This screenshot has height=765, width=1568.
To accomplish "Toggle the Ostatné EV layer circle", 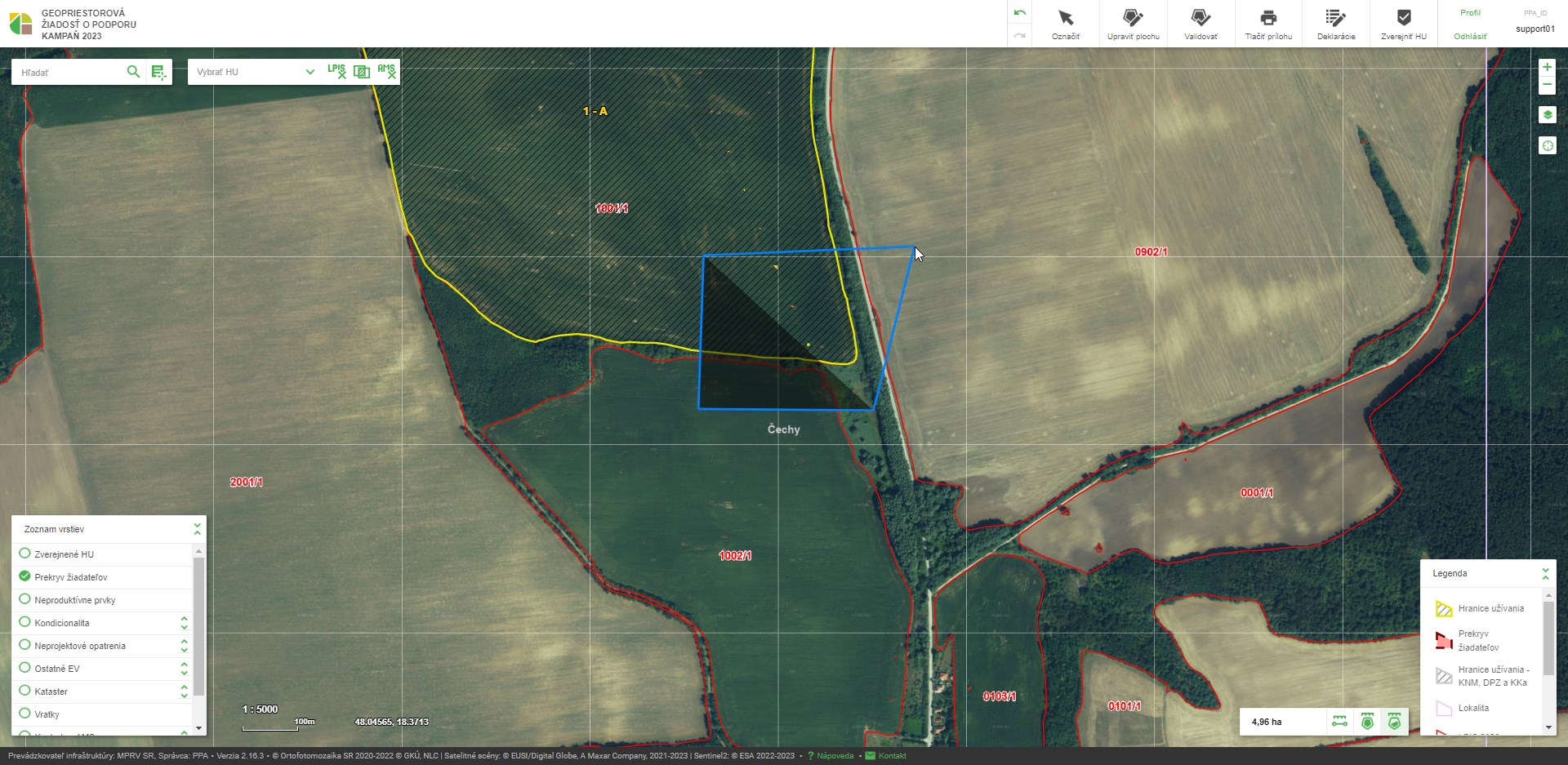I will click(x=24, y=668).
